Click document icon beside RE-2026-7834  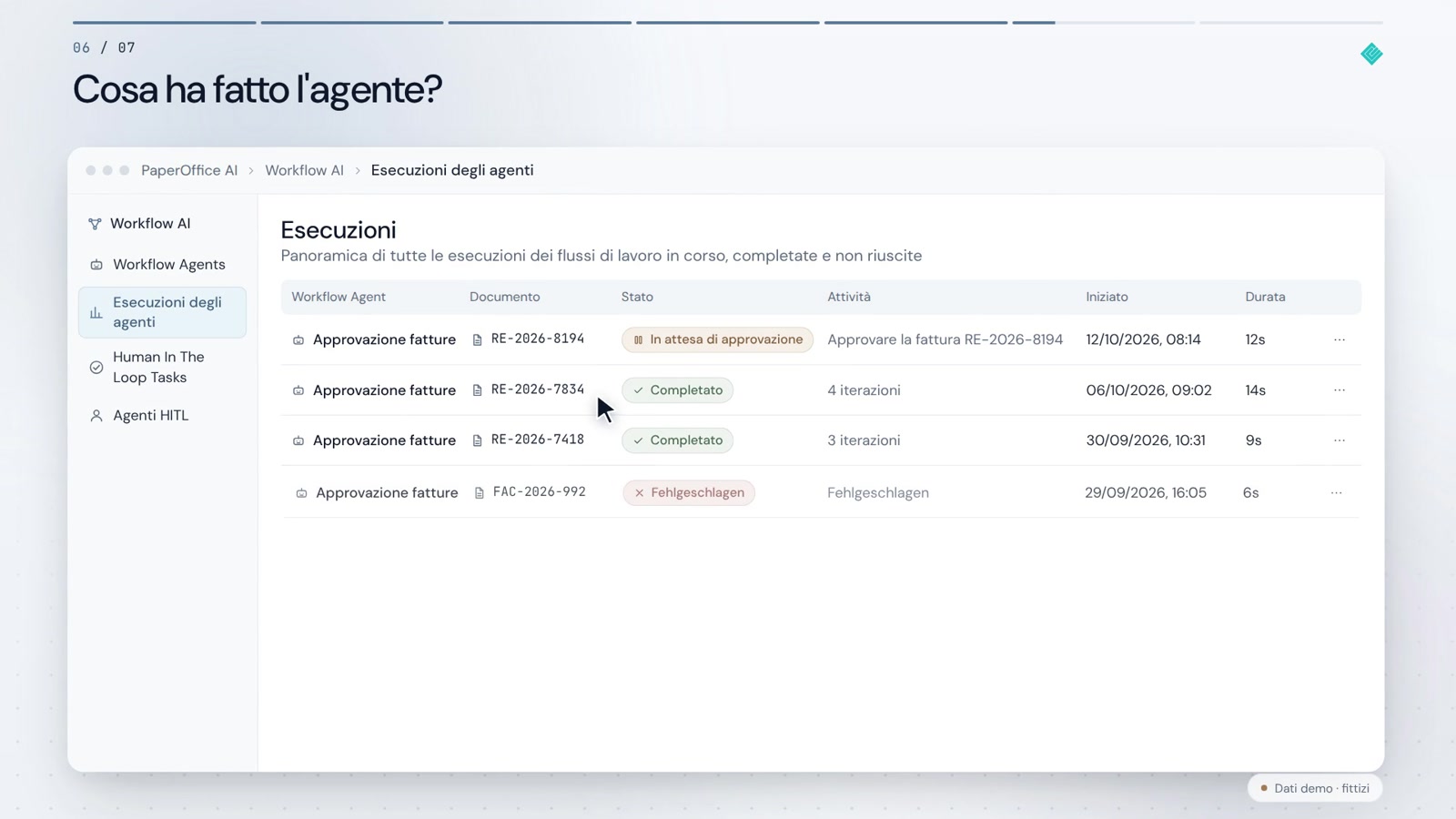(478, 390)
